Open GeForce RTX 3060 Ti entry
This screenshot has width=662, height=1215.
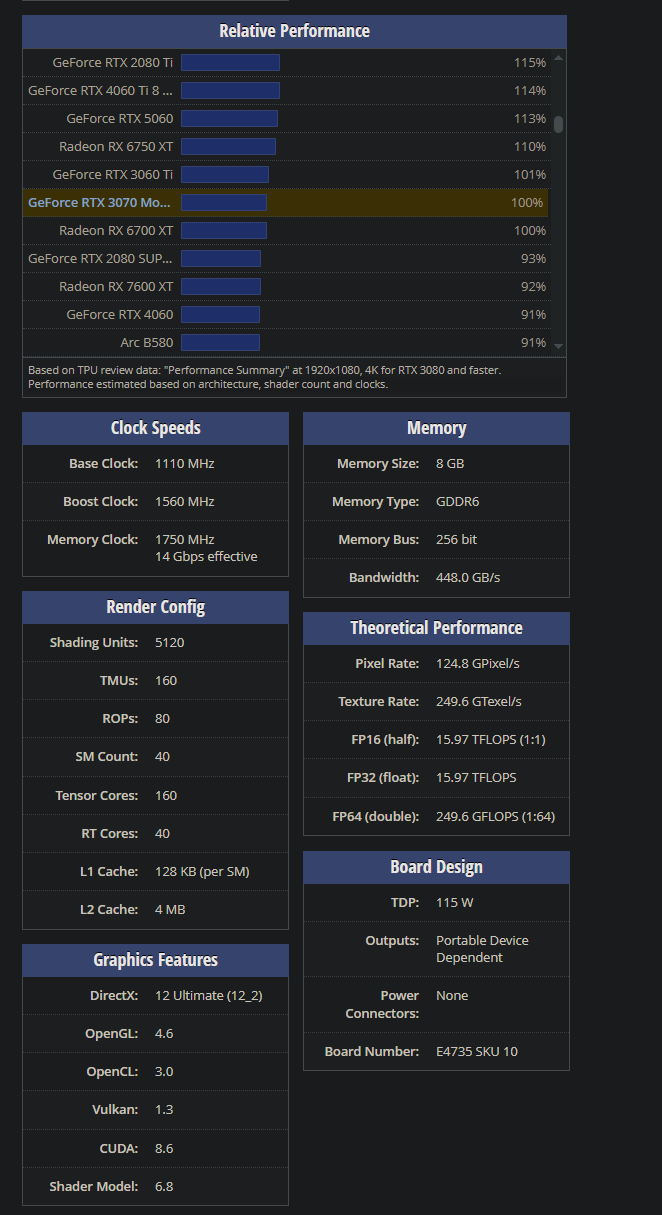tap(113, 174)
